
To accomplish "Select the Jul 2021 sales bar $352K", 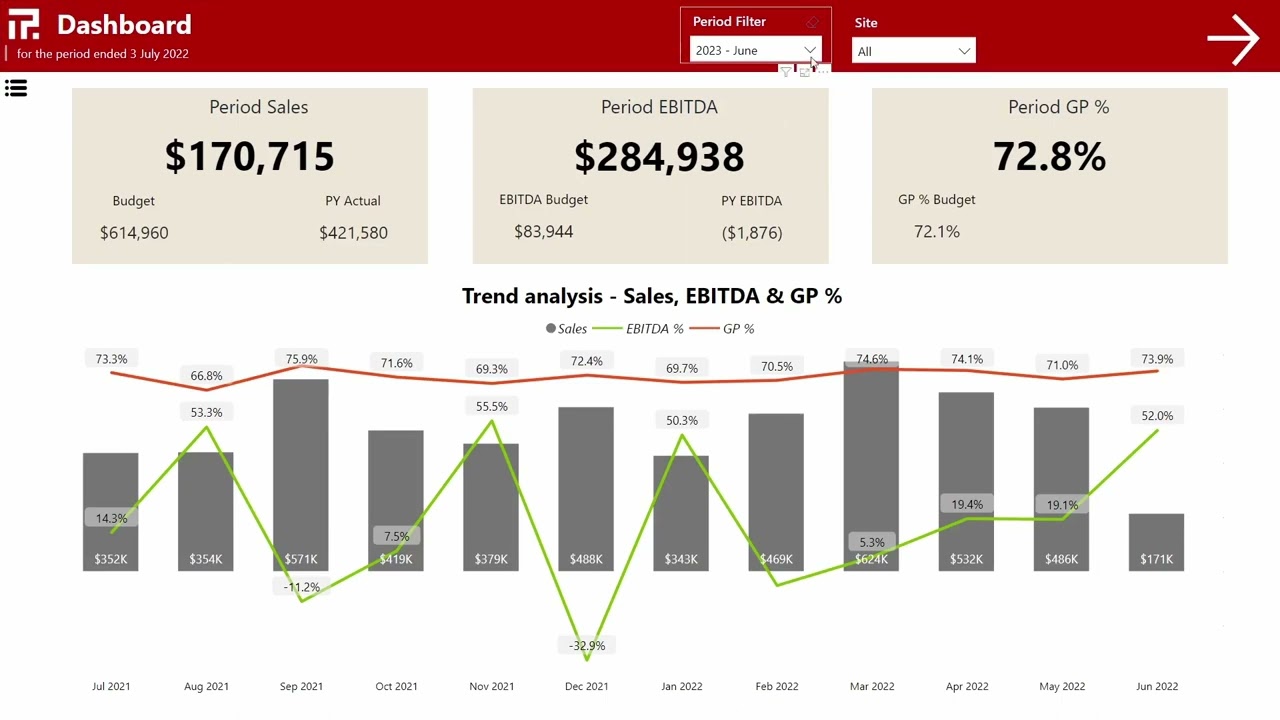I will pyautogui.click(x=111, y=512).
